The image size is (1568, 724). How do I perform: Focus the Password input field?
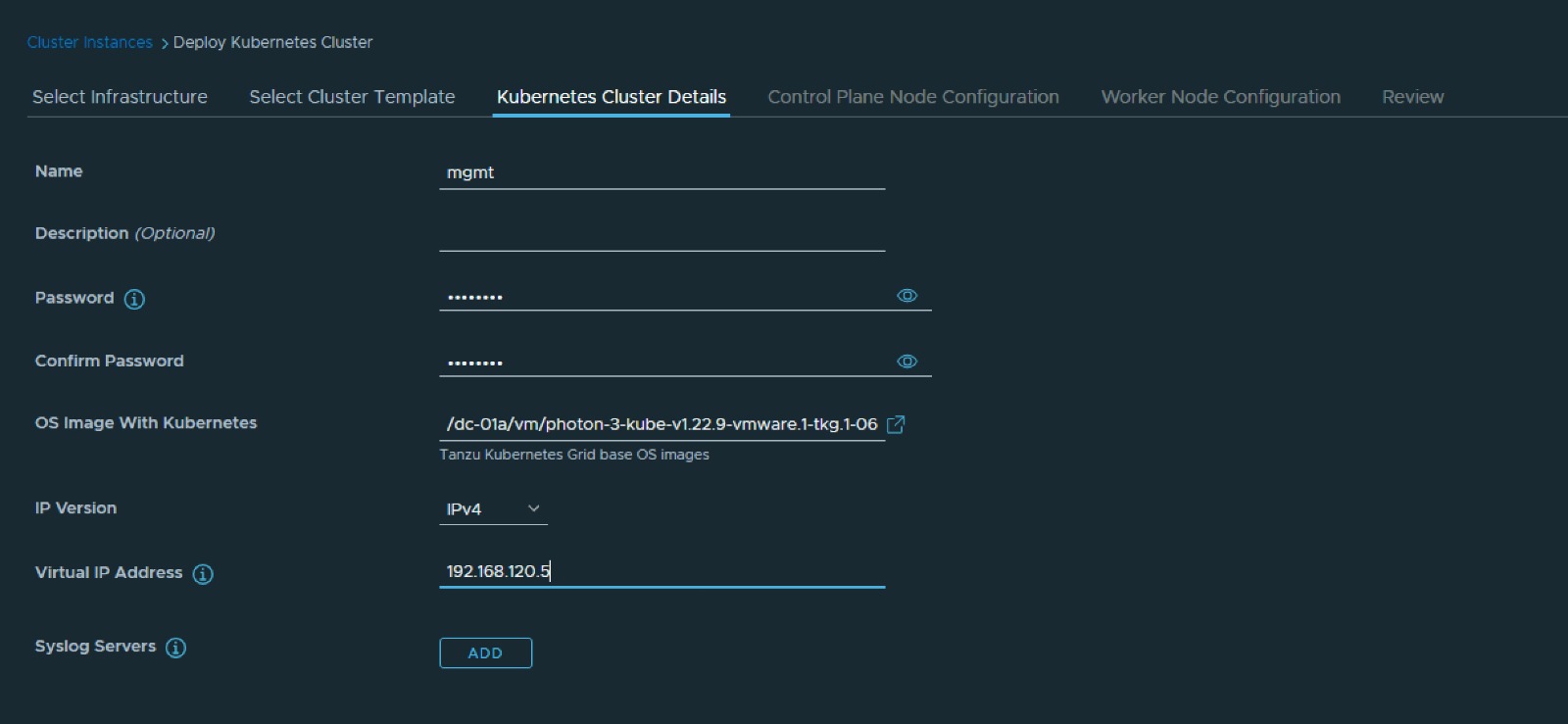pyautogui.click(x=665, y=296)
